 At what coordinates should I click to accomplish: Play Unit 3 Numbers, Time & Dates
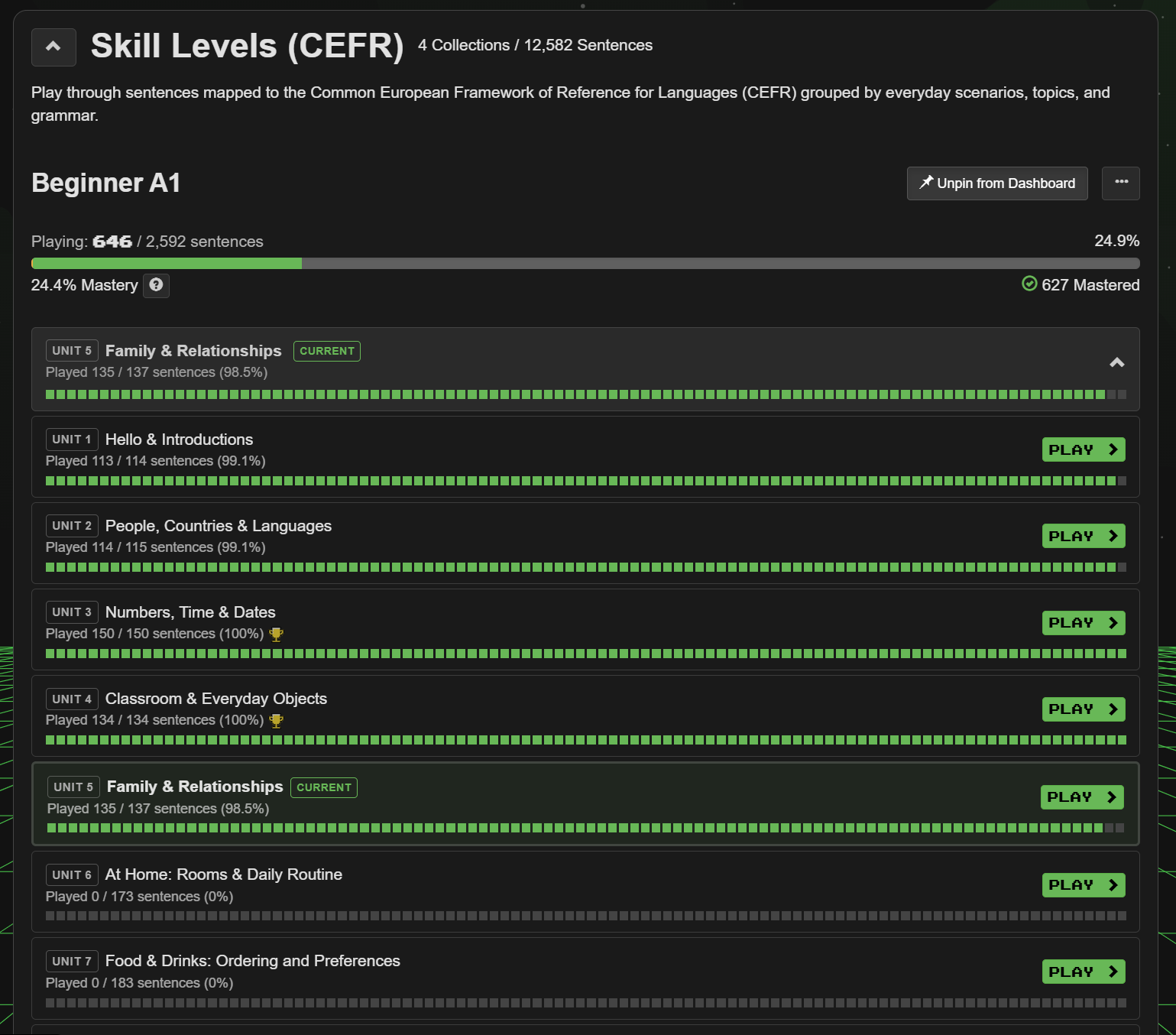coord(1083,623)
